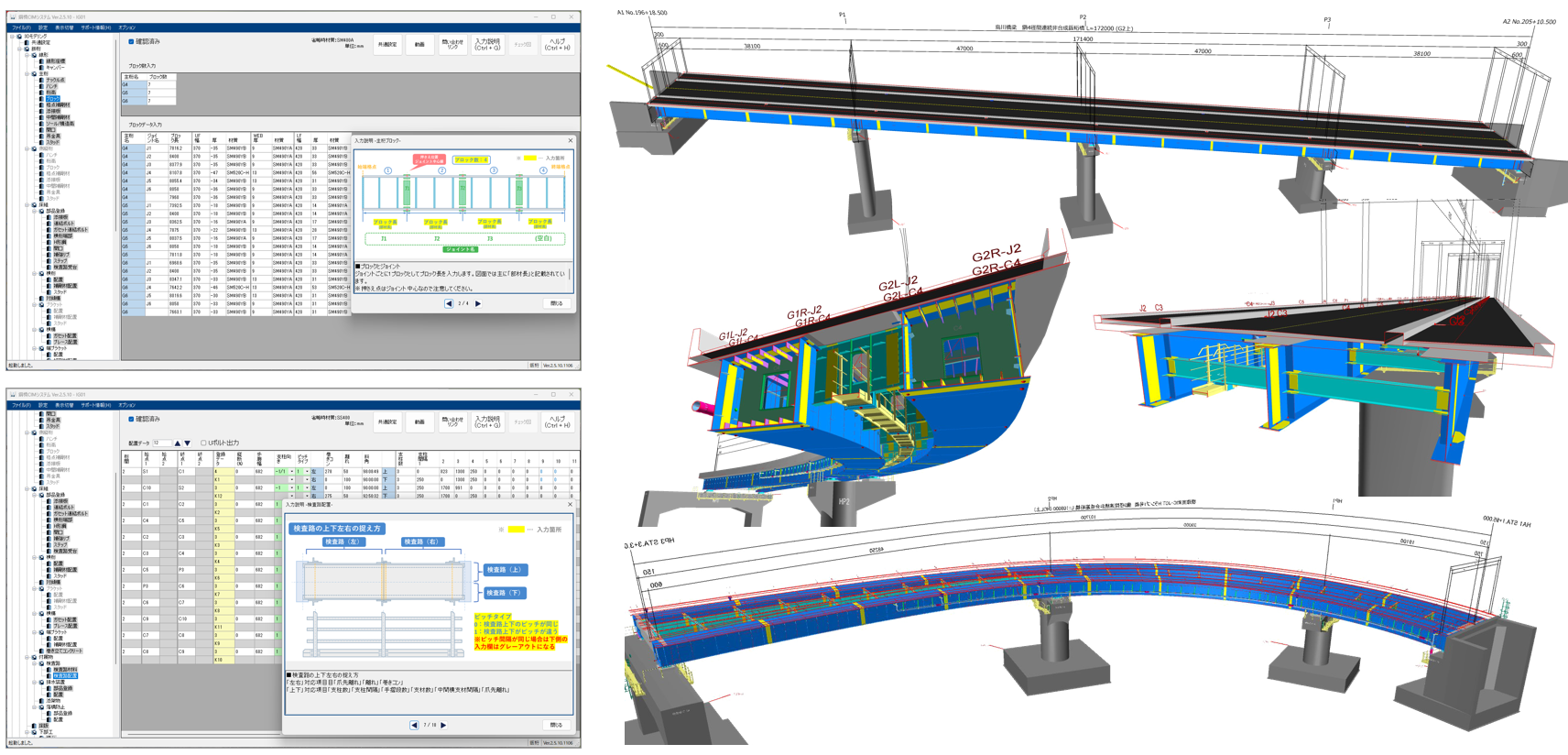
Task: Collapse the 落橋防止 tree node
Action: (34, 707)
